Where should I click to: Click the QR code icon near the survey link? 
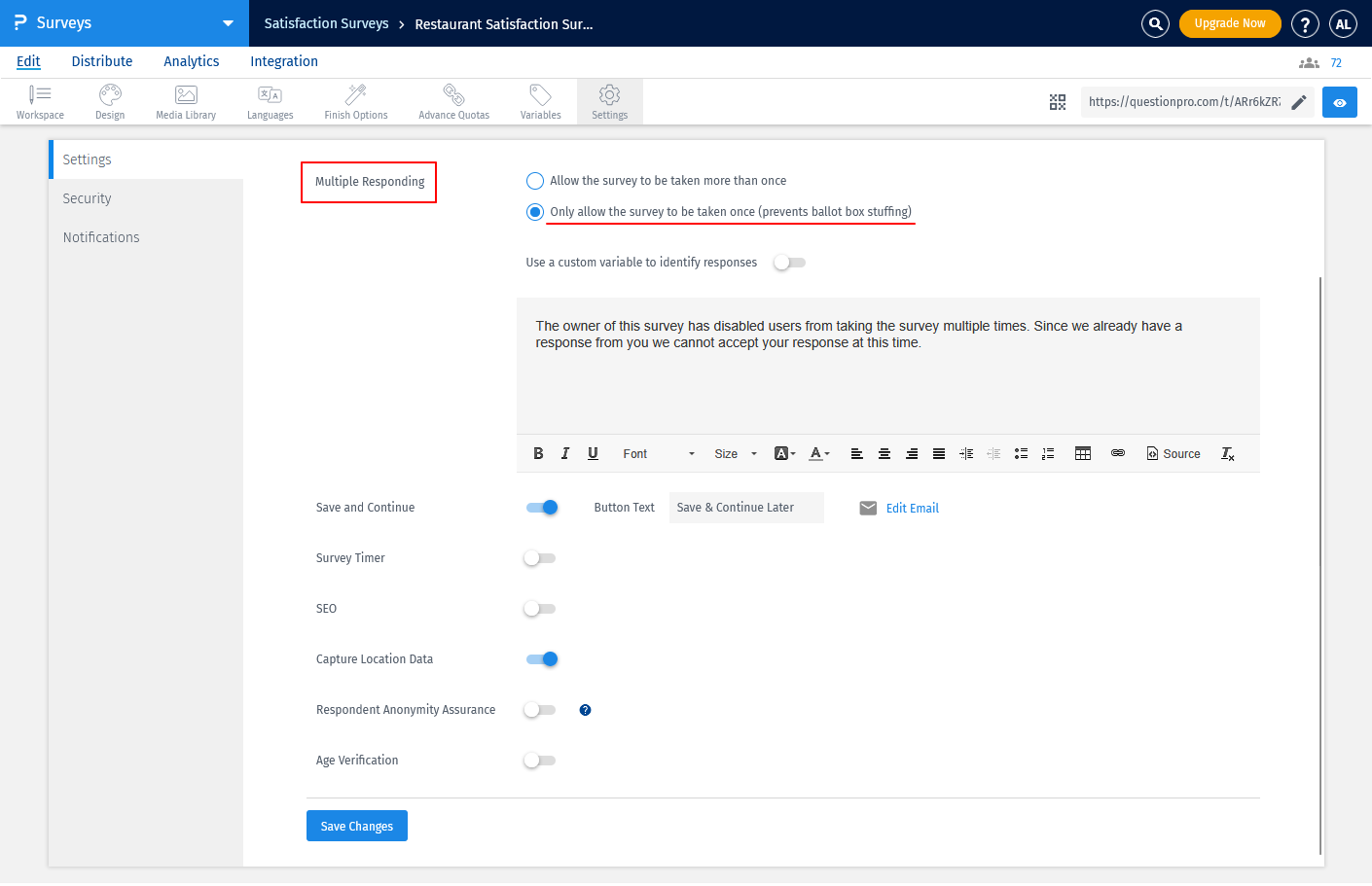tap(1058, 101)
